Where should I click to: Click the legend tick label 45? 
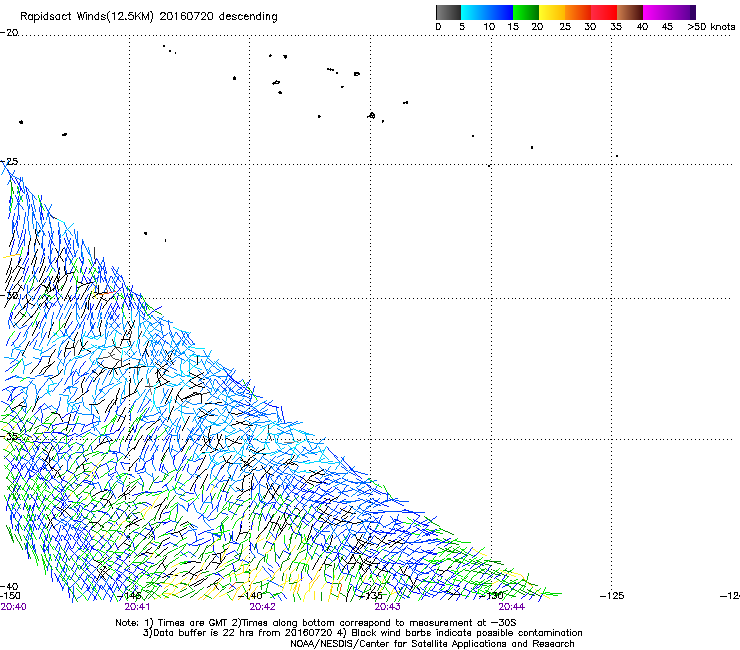tap(667, 27)
